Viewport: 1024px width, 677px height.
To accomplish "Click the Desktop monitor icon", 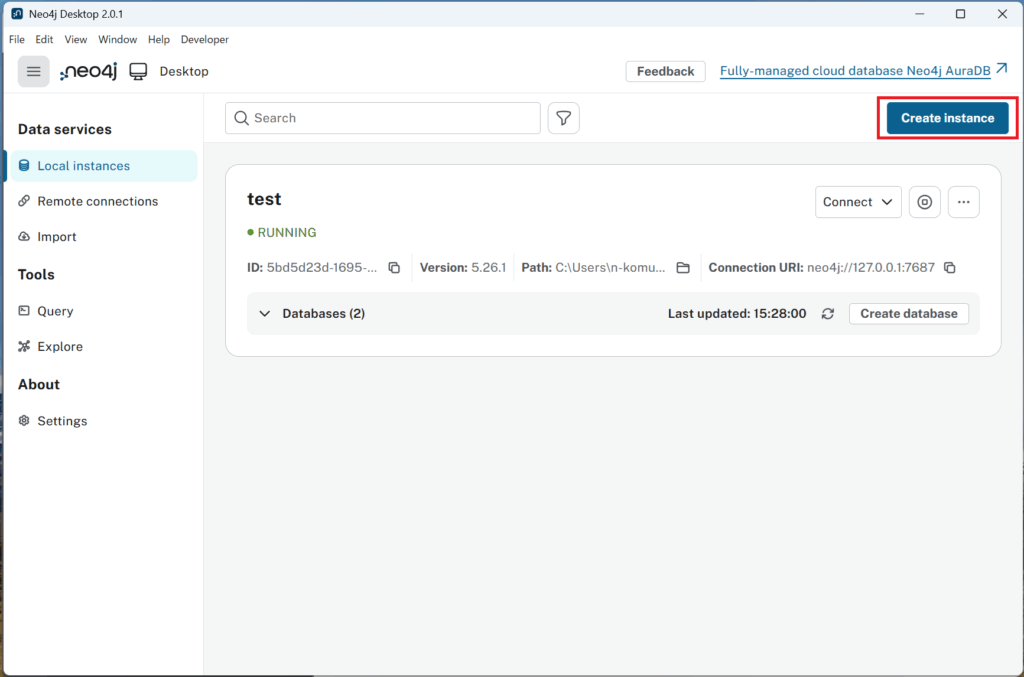I will [138, 71].
